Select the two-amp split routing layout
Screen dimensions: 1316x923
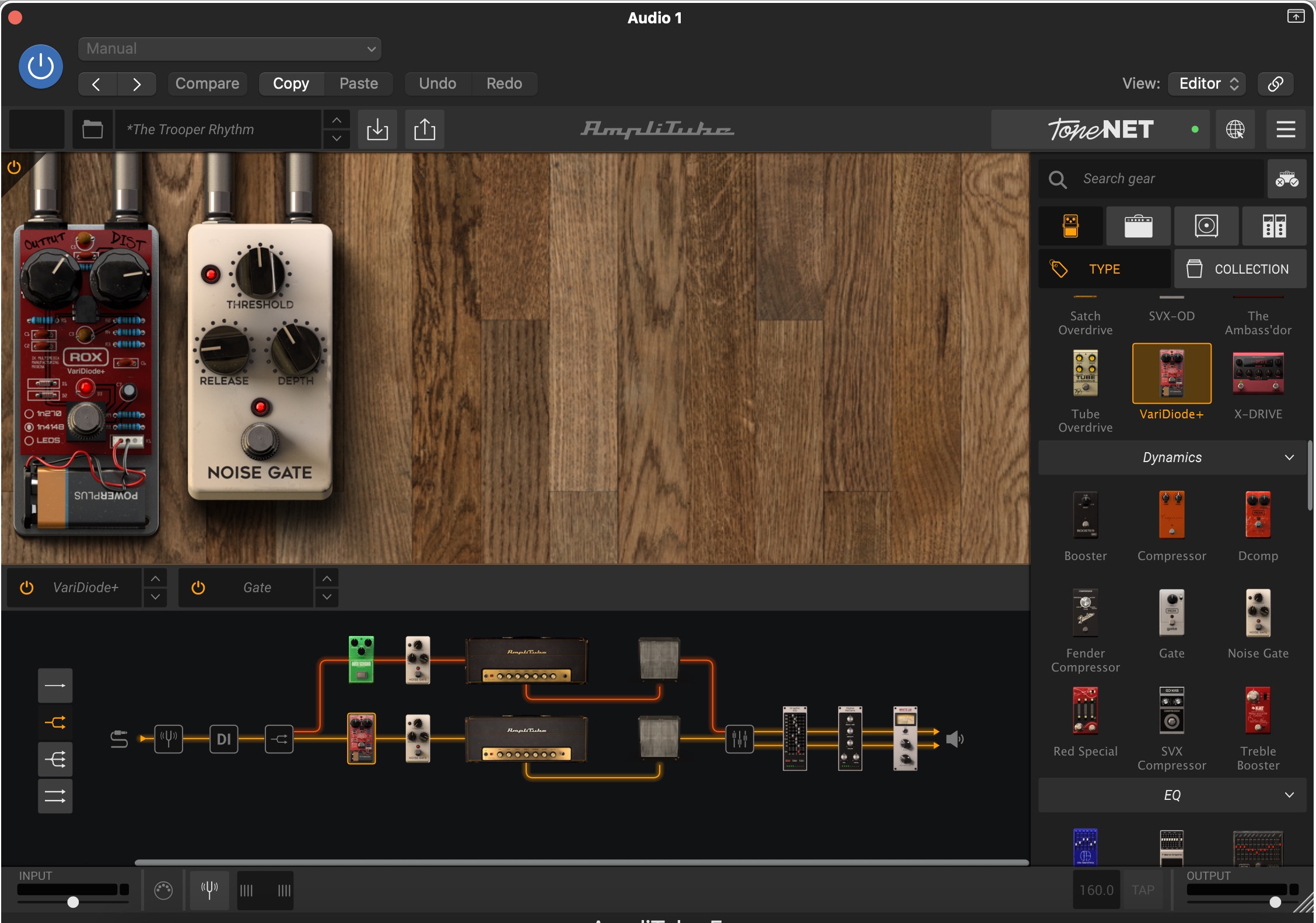pyautogui.click(x=55, y=723)
